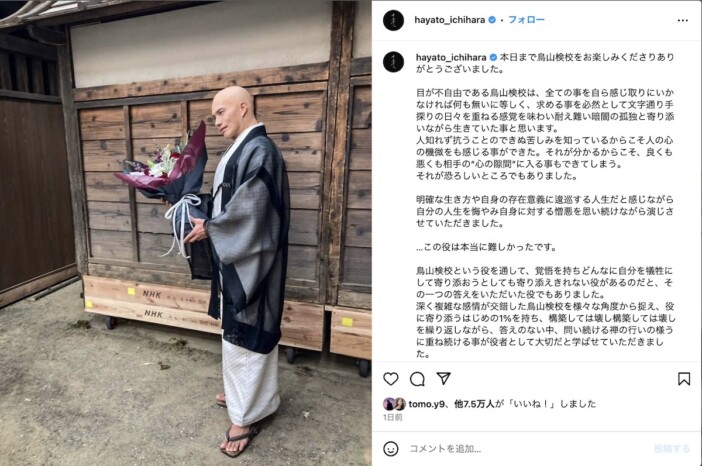Click the 1日前 timestamp link

(x=393, y=417)
